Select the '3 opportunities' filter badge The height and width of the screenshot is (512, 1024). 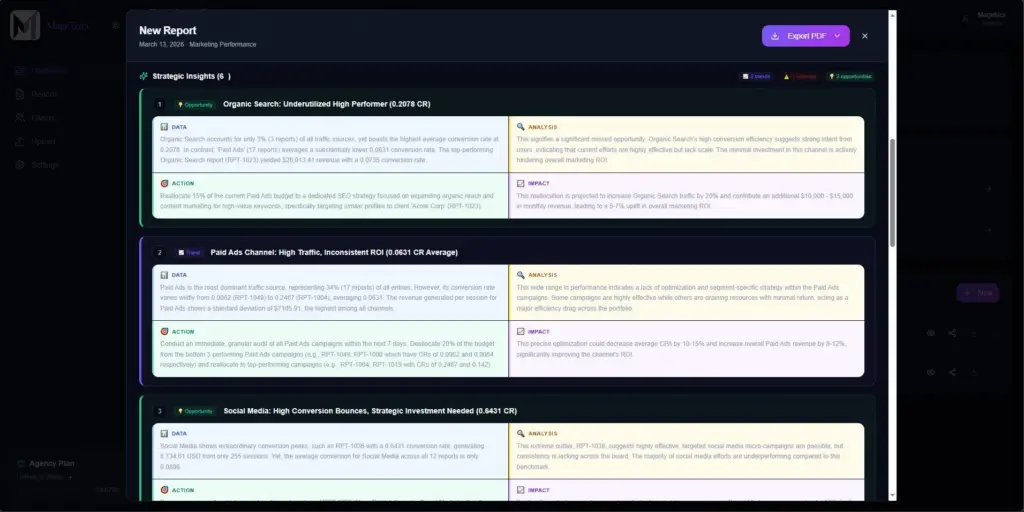(850, 76)
